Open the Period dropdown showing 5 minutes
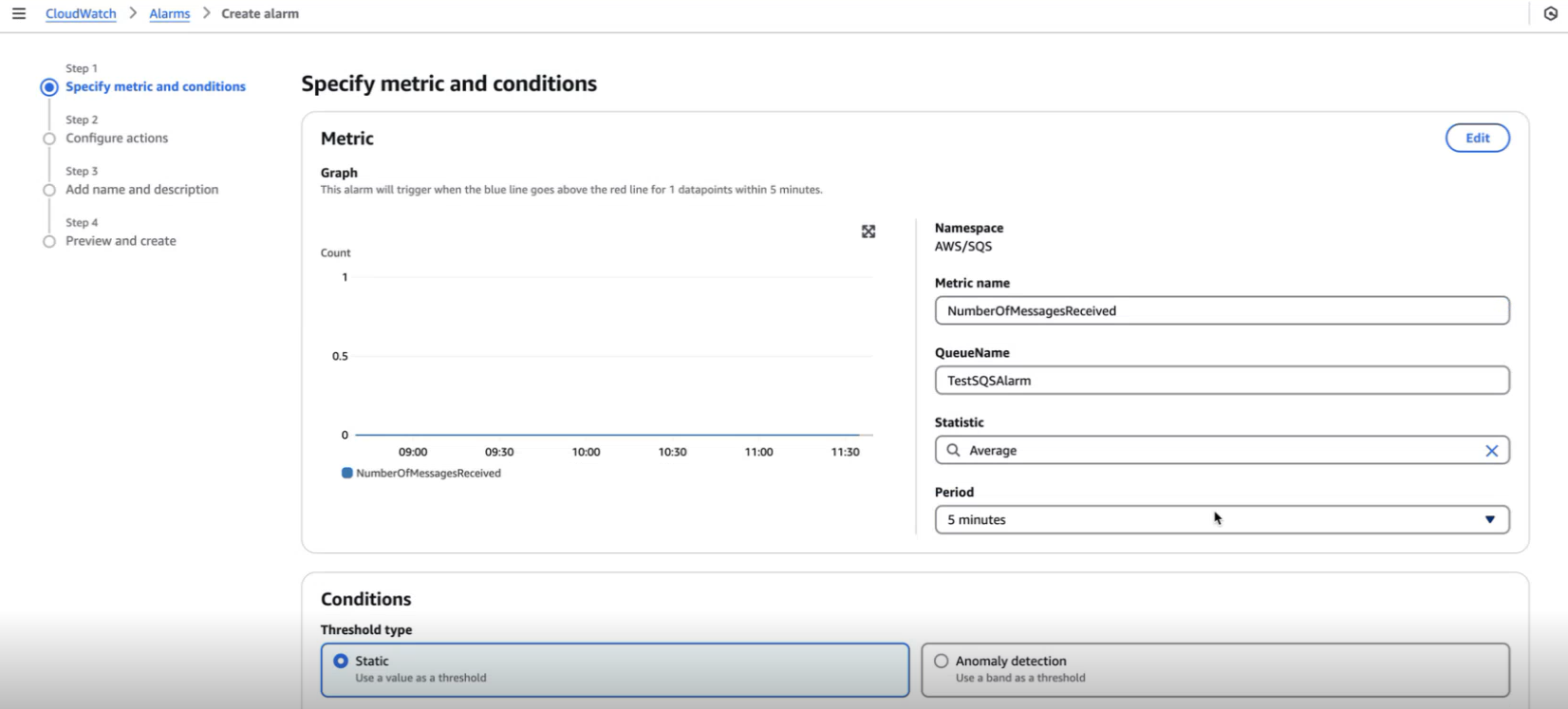Viewport: 1568px width, 709px height. pos(1222,519)
